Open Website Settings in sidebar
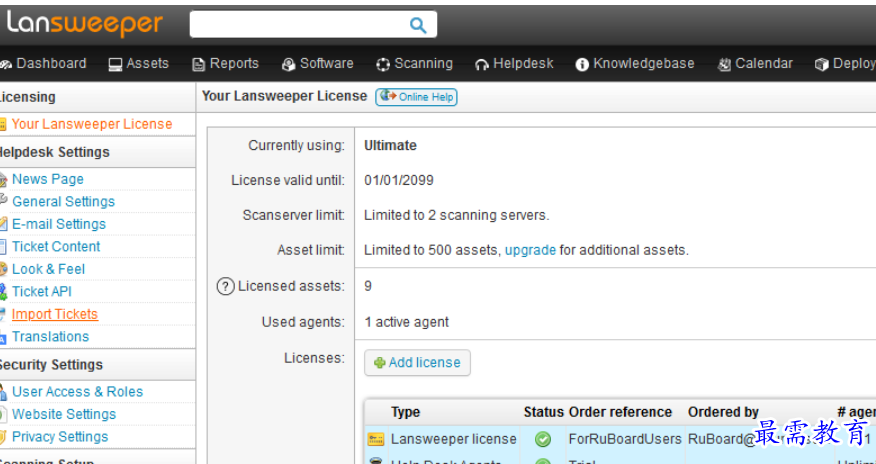The image size is (876, 464). (64, 414)
